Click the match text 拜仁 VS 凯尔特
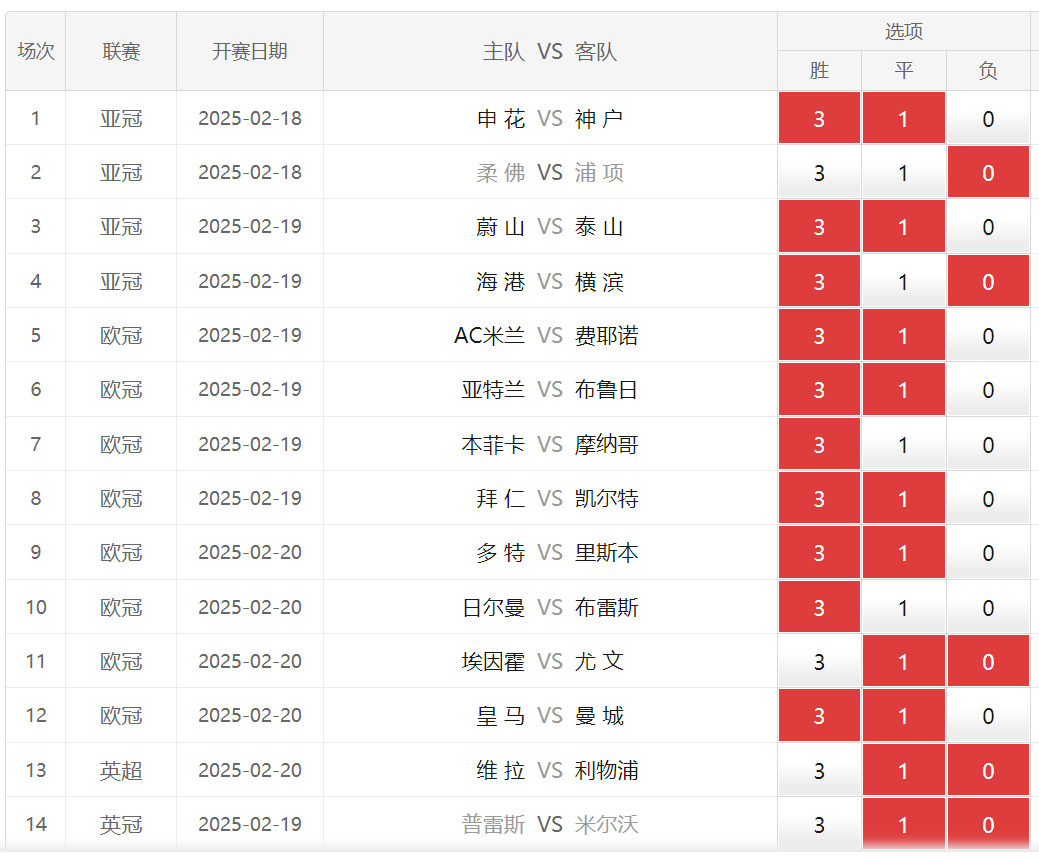 pos(557,499)
